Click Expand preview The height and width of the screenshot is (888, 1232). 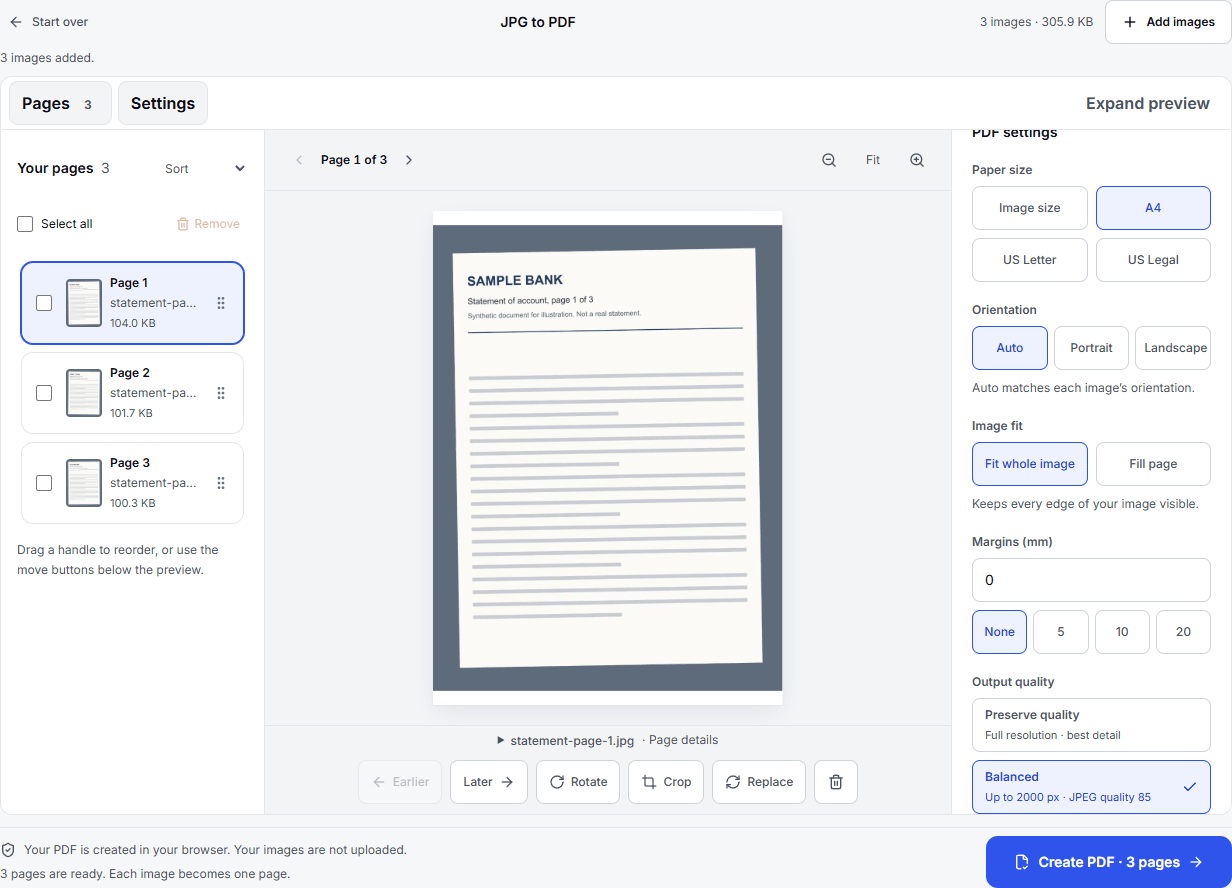coord(1148,103)
